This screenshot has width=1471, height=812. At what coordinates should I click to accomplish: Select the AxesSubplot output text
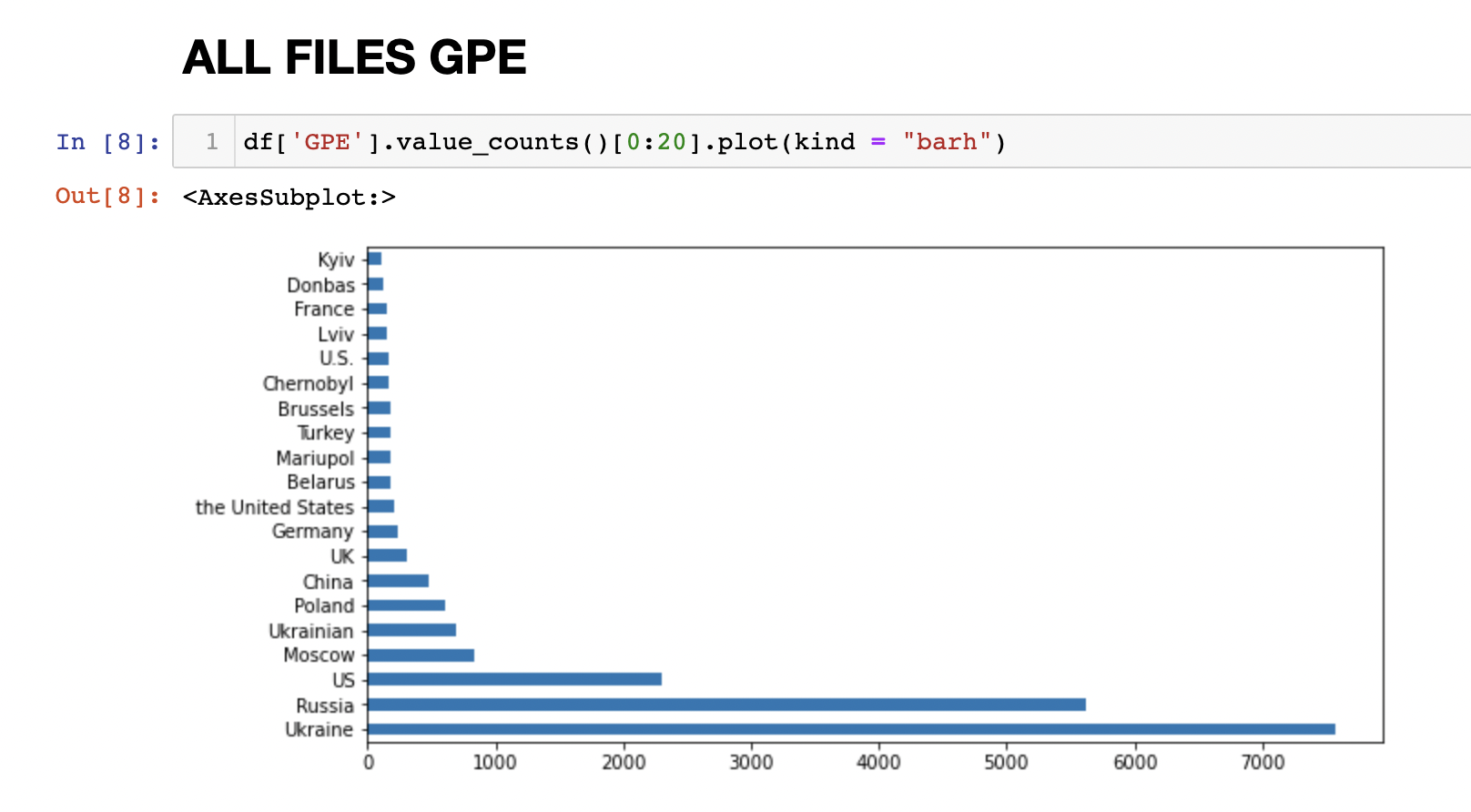pos(289,198)
